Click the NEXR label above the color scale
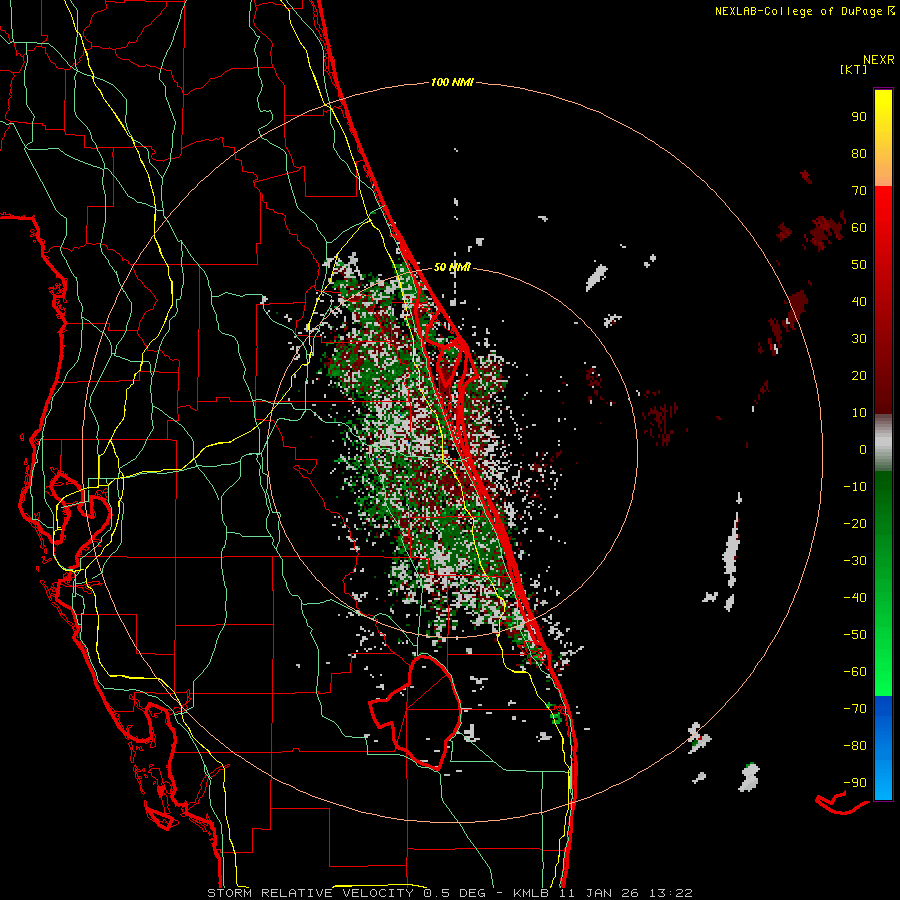 click(878, 60)
